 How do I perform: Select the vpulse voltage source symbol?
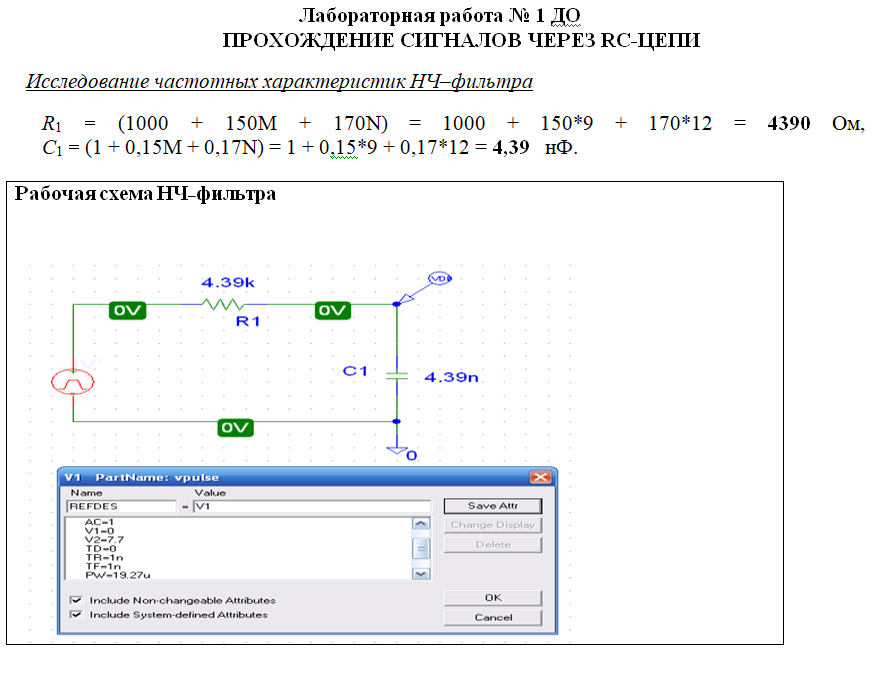coord(72,382)
